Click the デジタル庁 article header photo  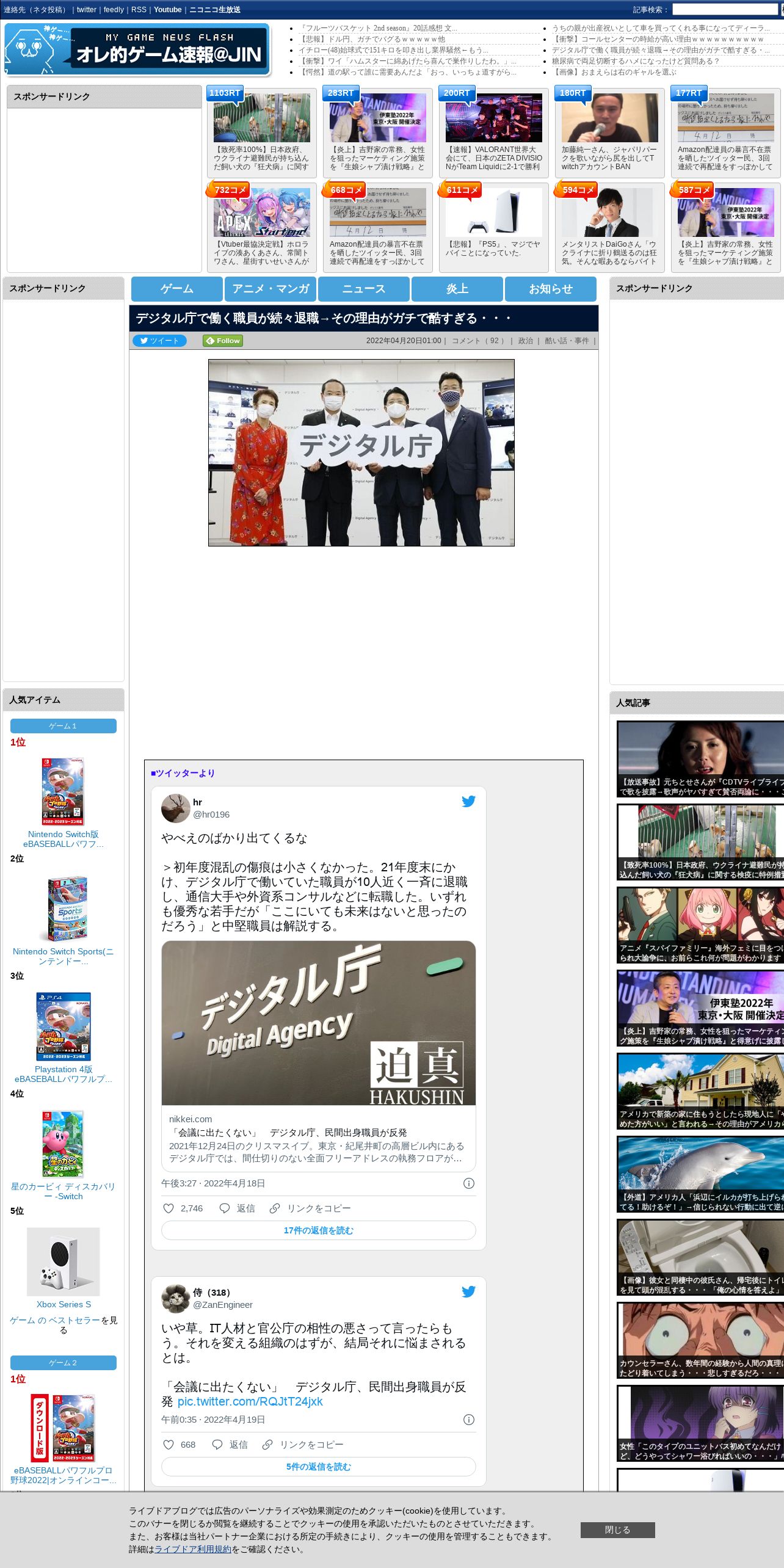click(x=361, y=452)
